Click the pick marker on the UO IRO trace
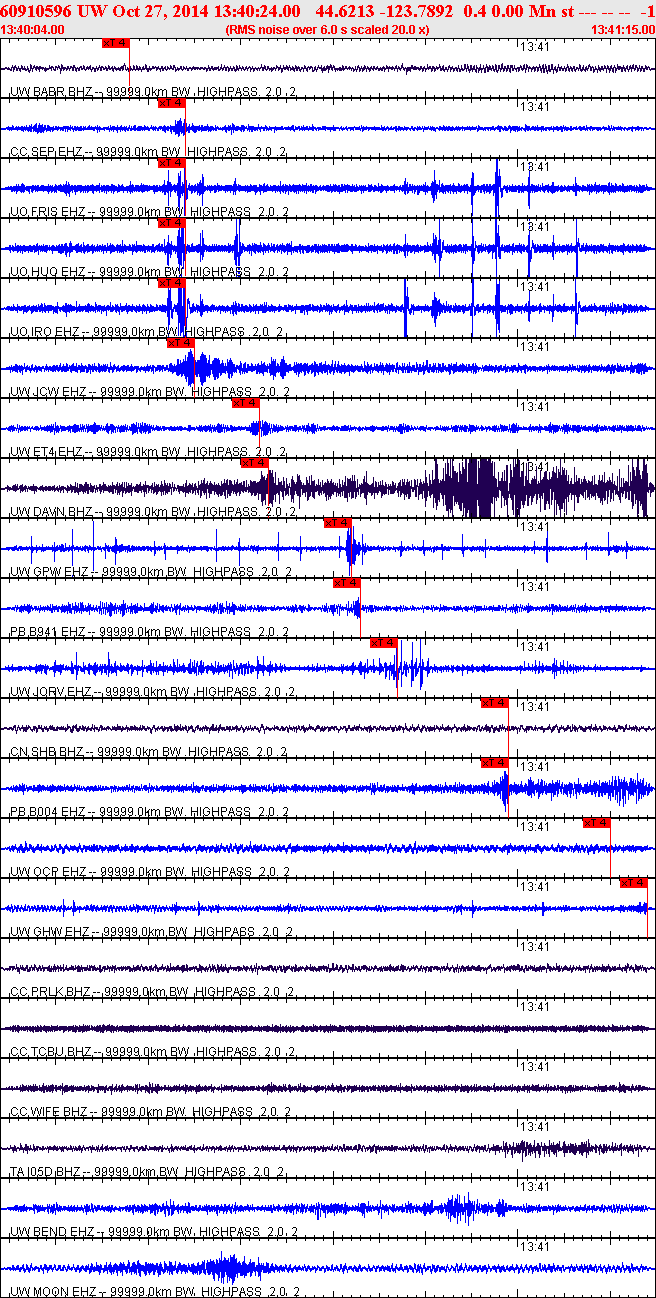 (172, 283)
